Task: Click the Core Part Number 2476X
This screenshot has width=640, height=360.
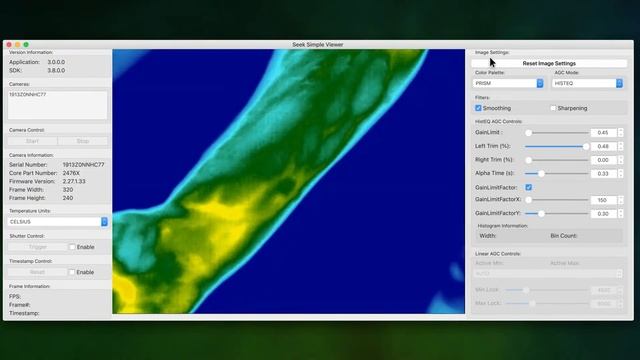Action: point(71,173)
